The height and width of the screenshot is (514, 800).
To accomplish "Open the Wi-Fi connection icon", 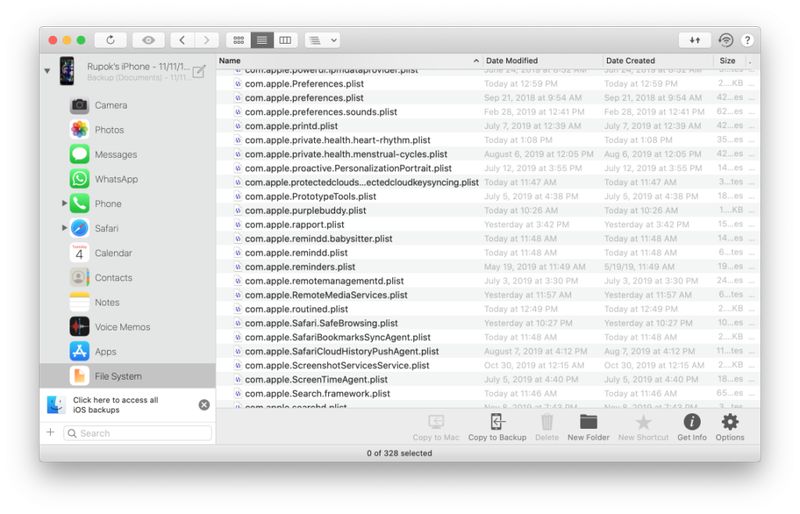I will click(726, 40).
